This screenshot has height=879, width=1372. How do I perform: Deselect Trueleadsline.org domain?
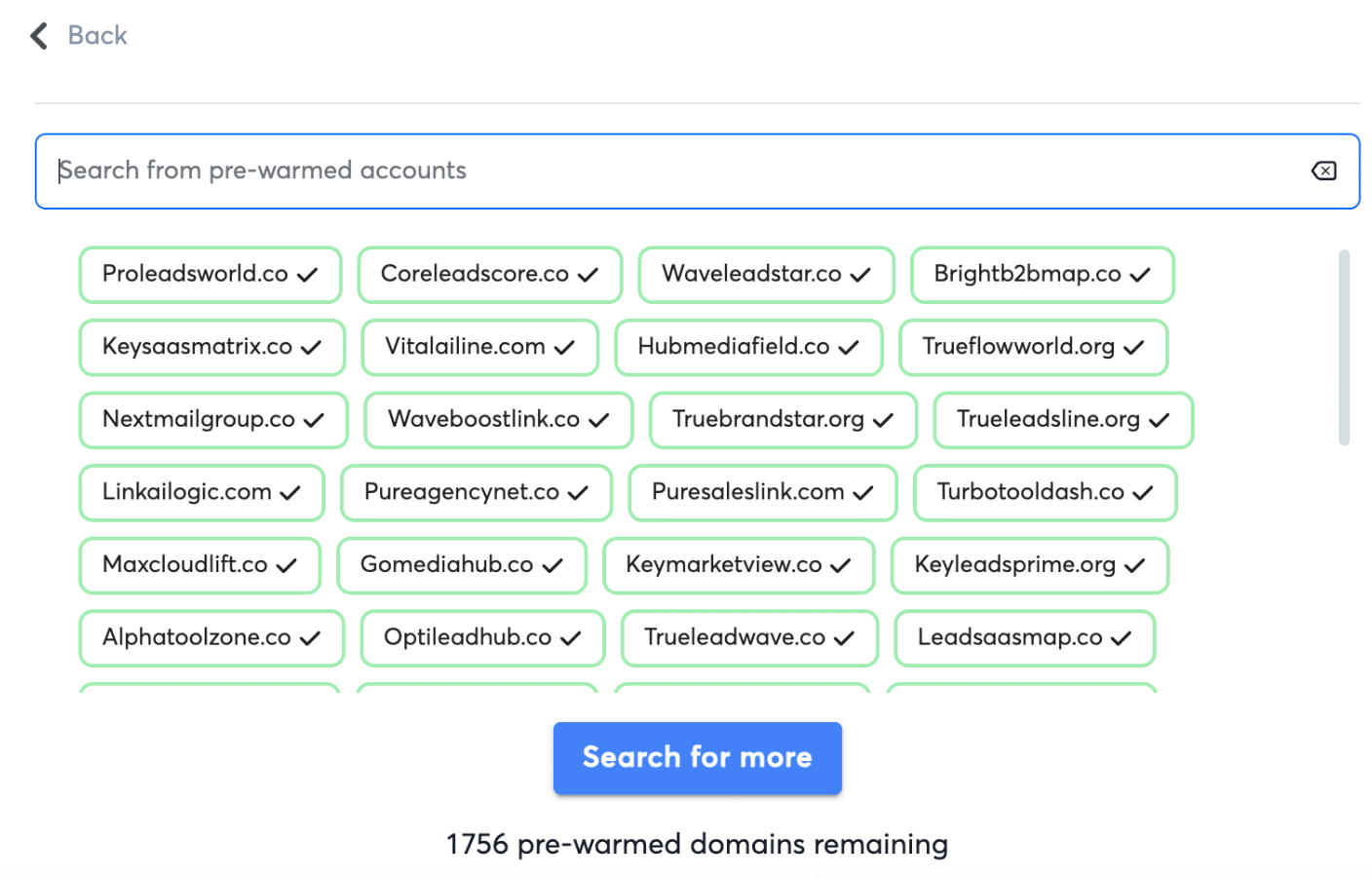pos(1063,420)
